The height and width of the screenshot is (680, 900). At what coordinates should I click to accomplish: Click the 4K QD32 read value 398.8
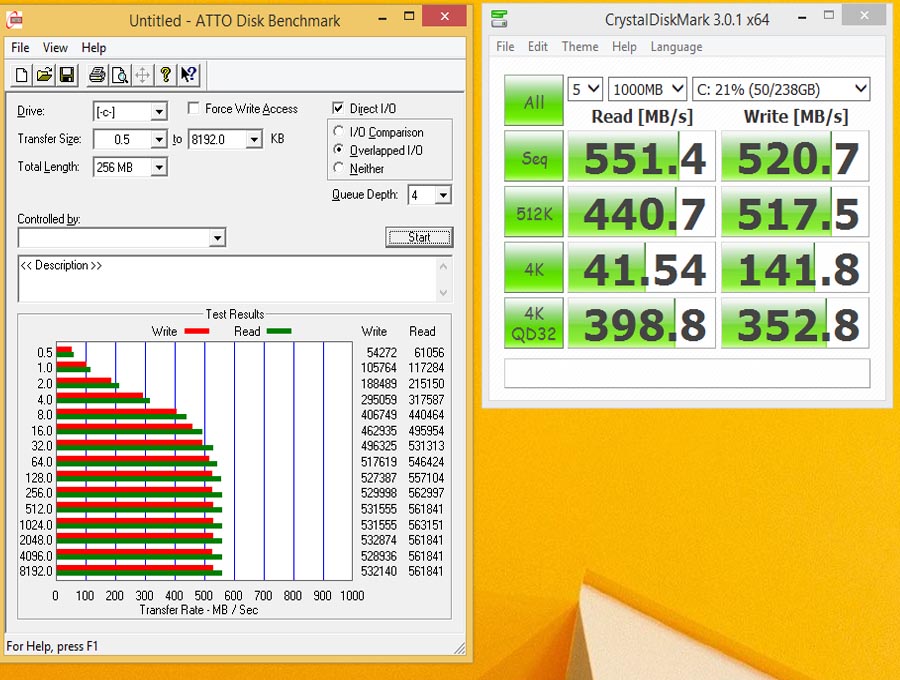642,323
